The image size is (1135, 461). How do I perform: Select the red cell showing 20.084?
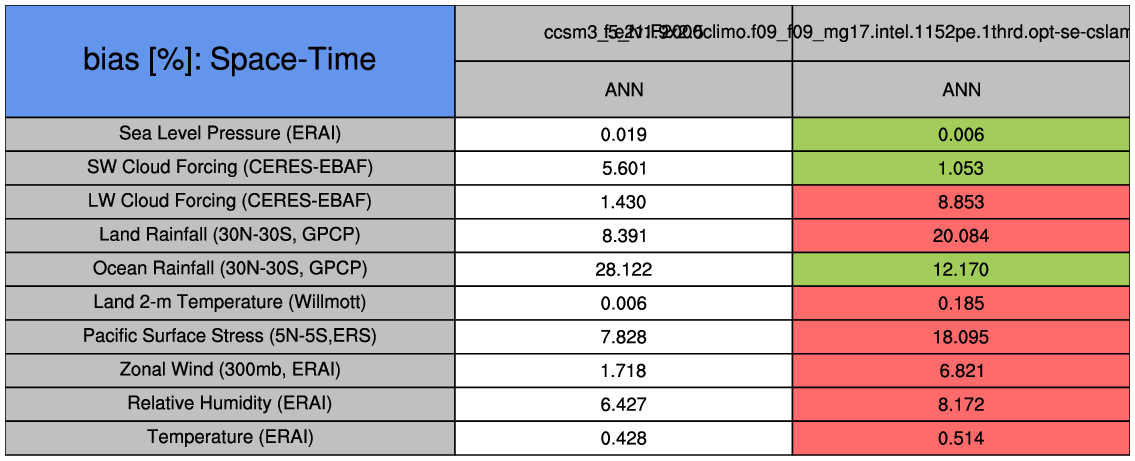(x=961, y=235)
